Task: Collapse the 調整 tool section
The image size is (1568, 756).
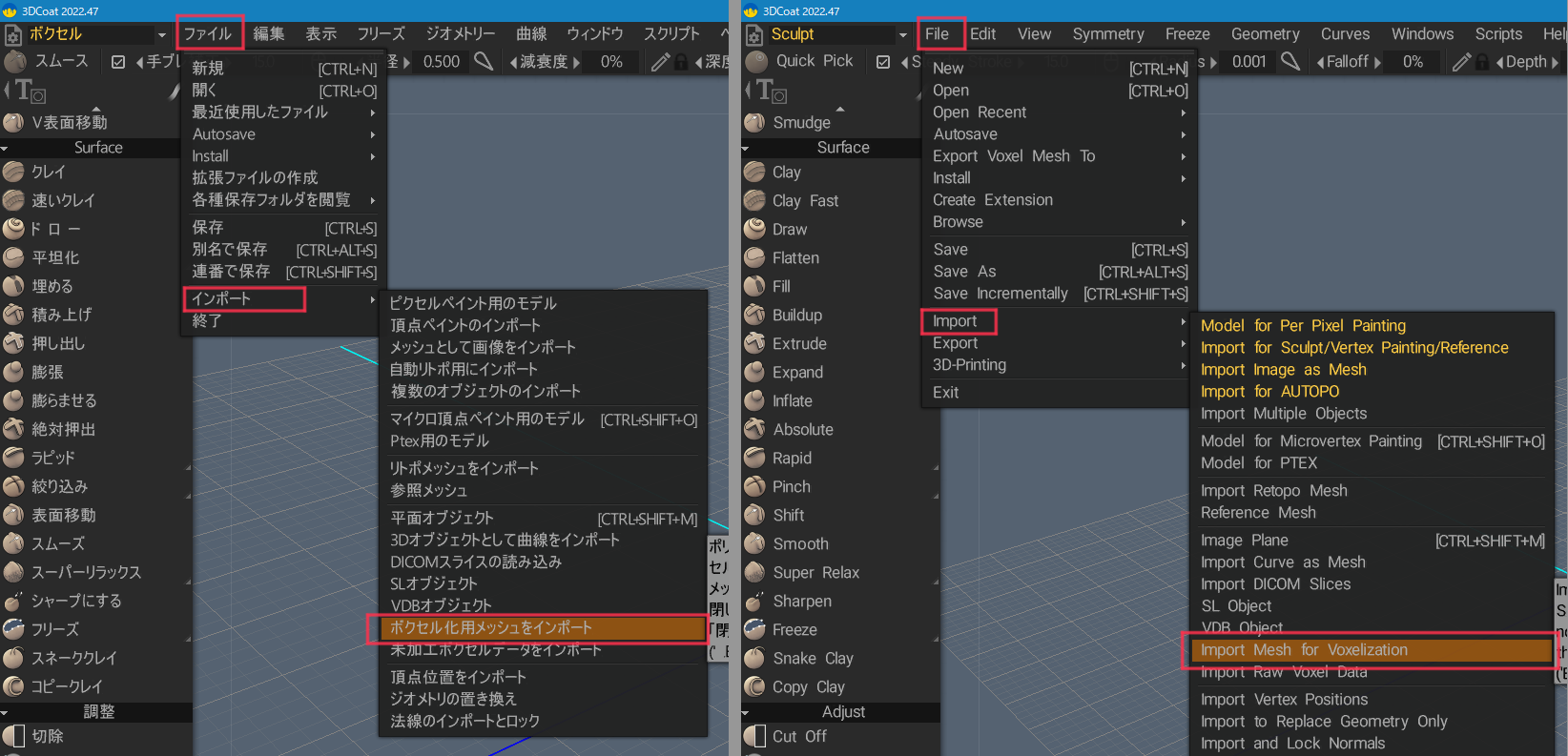Action: [x=5, y=713]
